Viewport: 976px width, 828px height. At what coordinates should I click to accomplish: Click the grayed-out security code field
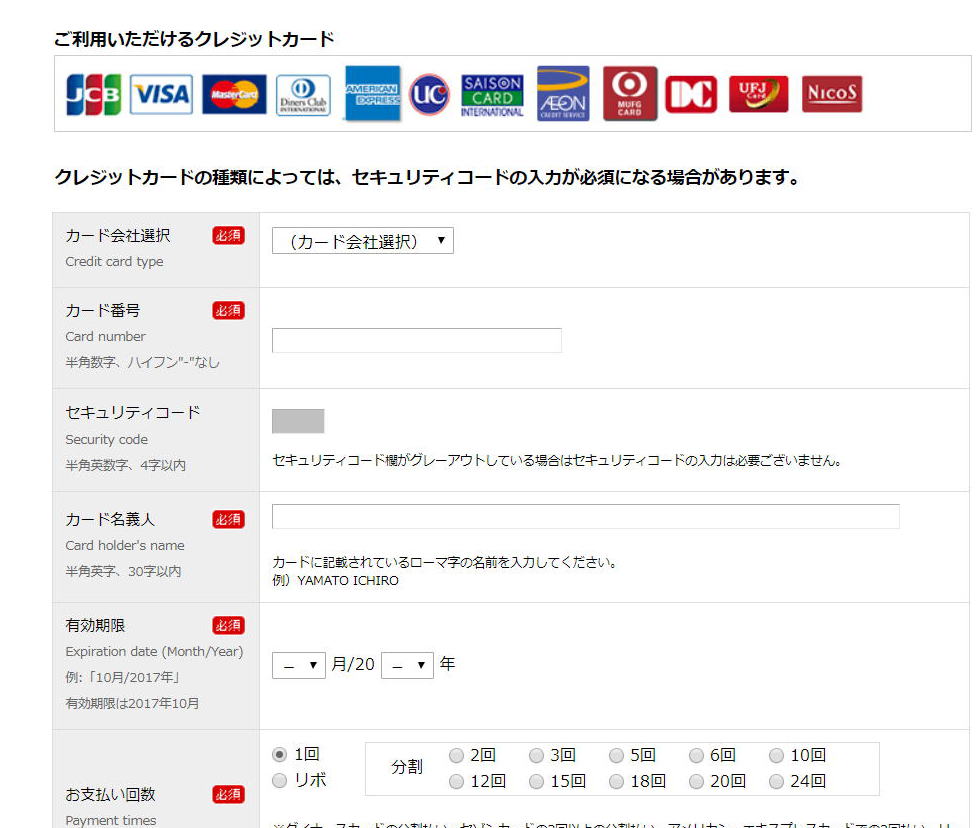click(298, 421)
